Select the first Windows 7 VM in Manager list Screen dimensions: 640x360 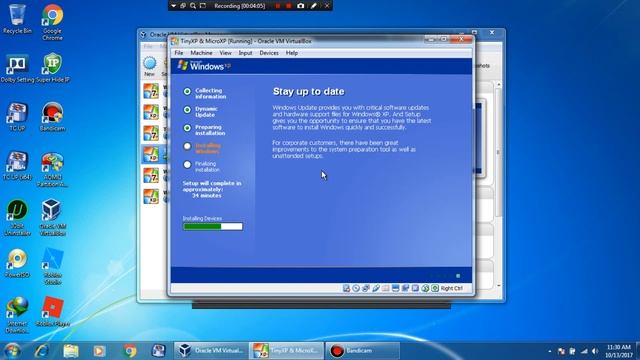coord(151,91)
